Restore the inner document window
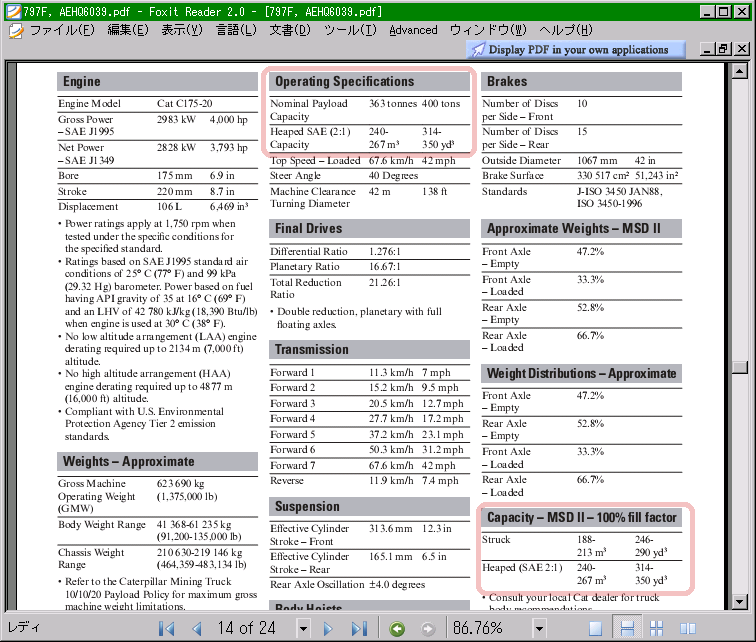 pyautogui.click(x=723, y=49)
